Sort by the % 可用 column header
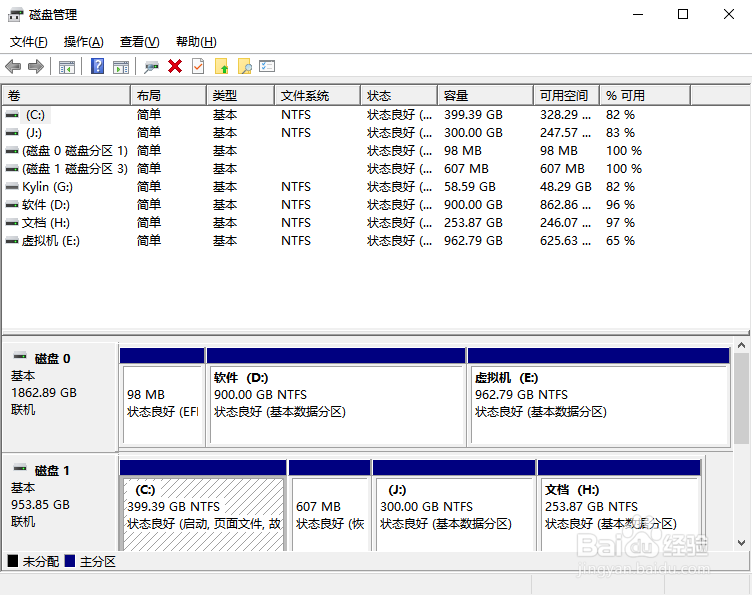This screenshot has width=752, height=595. tap(645, 95)
